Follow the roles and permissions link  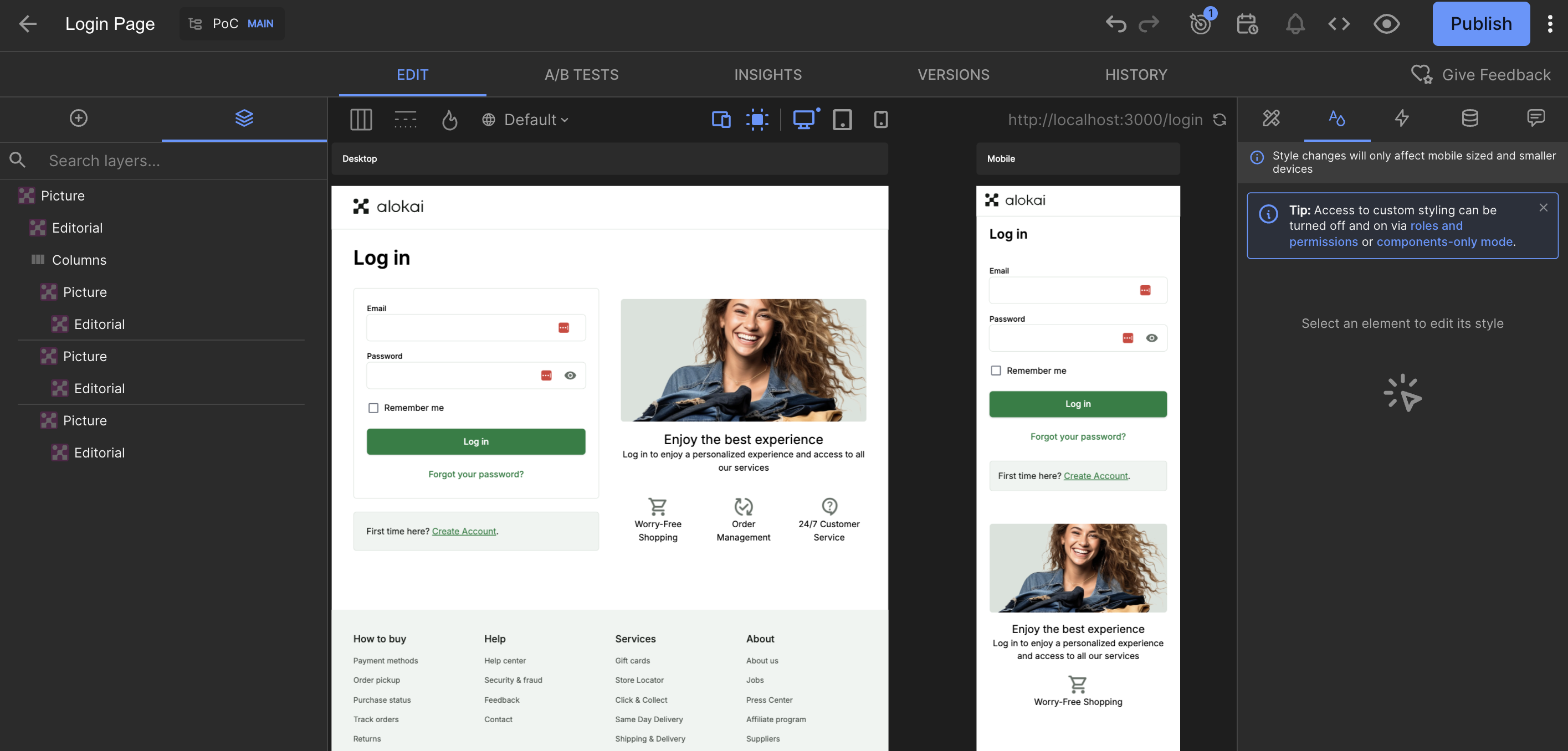(1376, 234)
